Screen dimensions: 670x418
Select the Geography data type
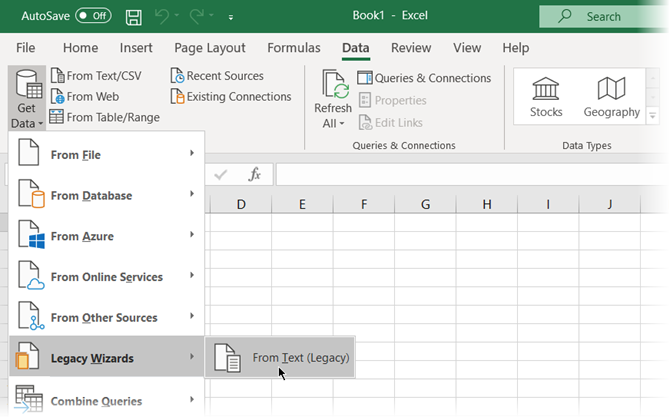611,97
